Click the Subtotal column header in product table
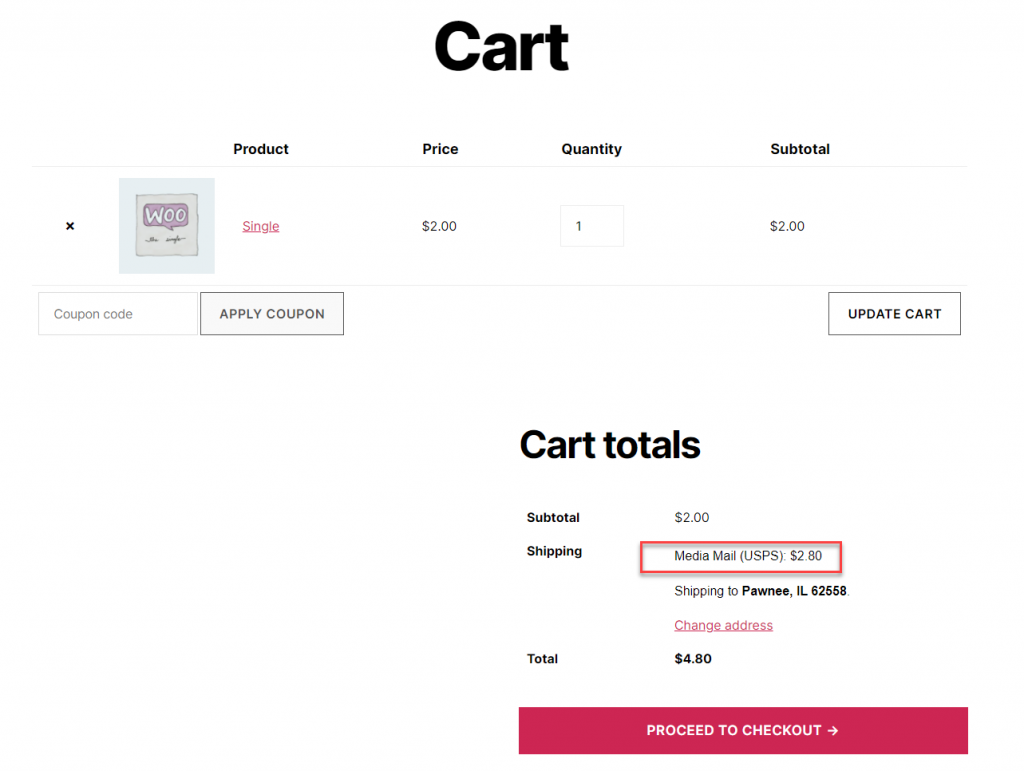 click(800, 149)
